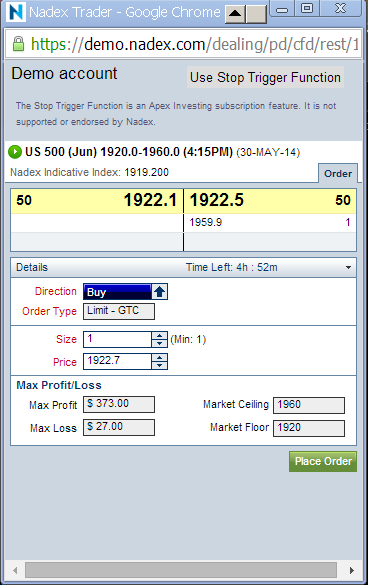Click the horizontal scrollbar track

coord(181,570)
